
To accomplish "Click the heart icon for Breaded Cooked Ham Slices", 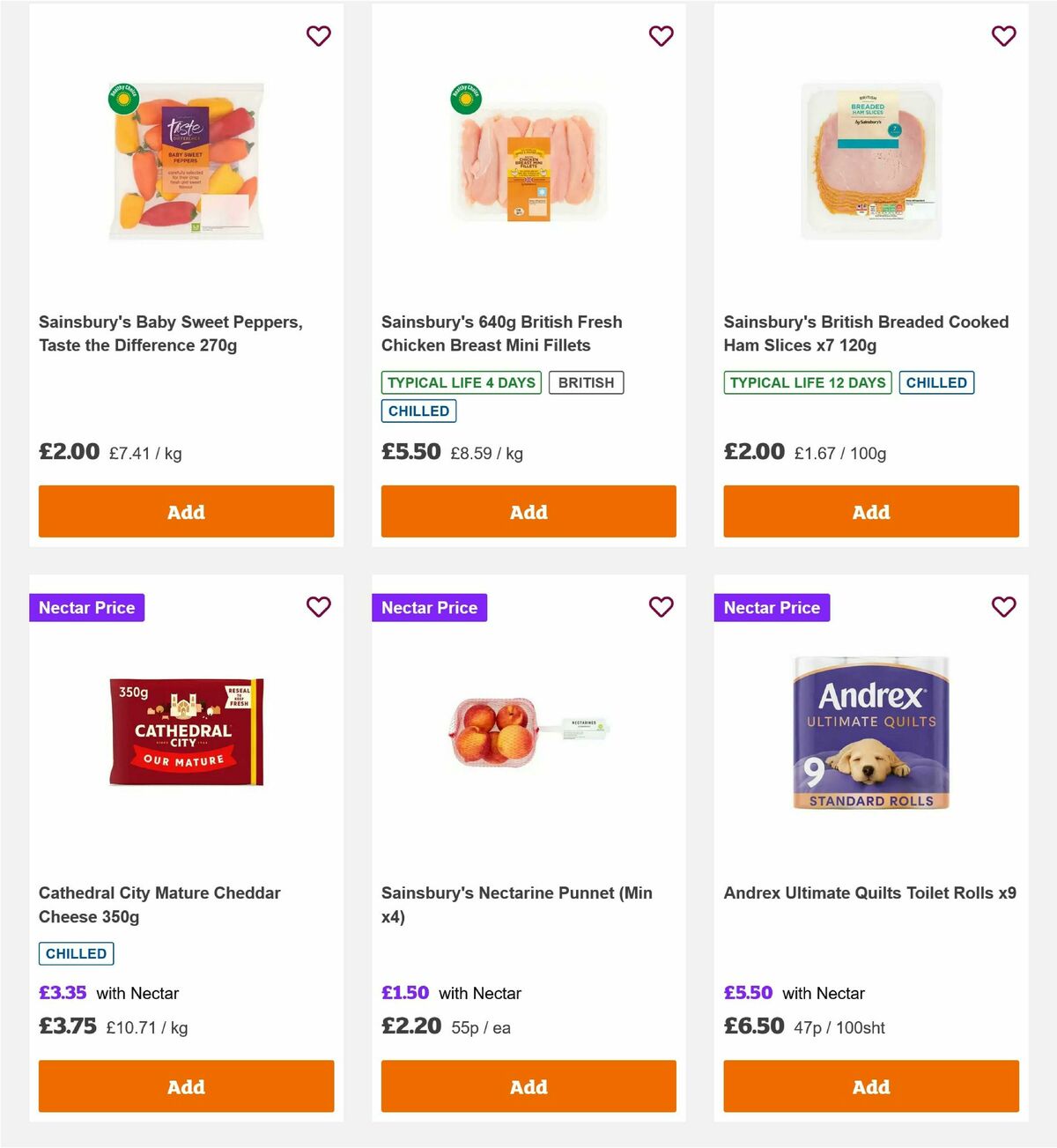I will tap(1003, 36).
